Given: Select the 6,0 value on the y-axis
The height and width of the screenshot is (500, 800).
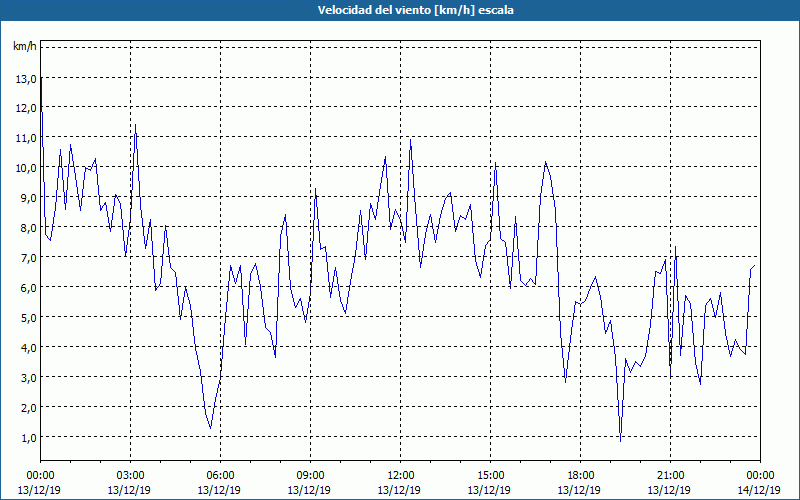Looking at the screenshot, I should pyautogui.click(x=28, y=287).
